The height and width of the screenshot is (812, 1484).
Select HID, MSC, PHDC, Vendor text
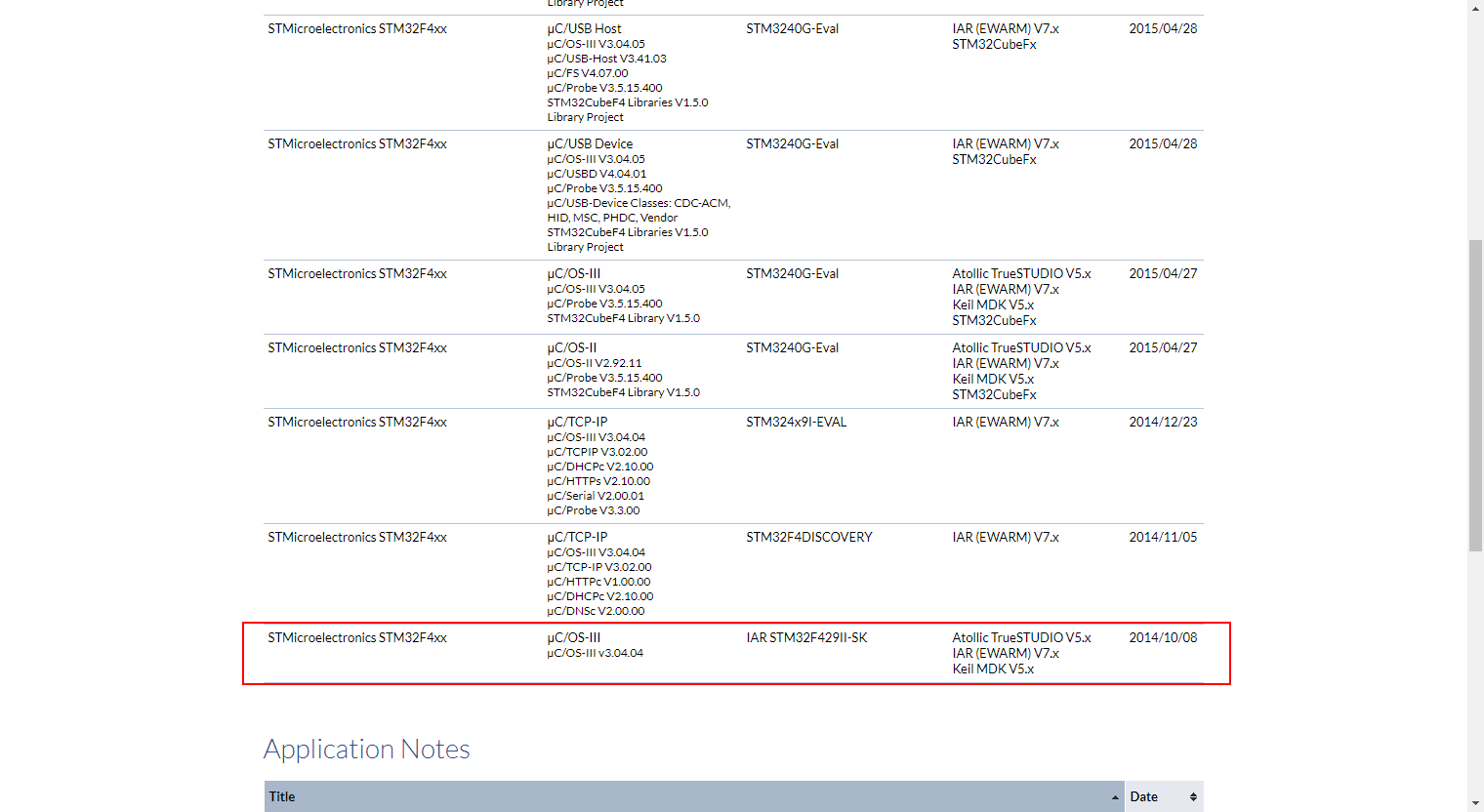point(612,218)
